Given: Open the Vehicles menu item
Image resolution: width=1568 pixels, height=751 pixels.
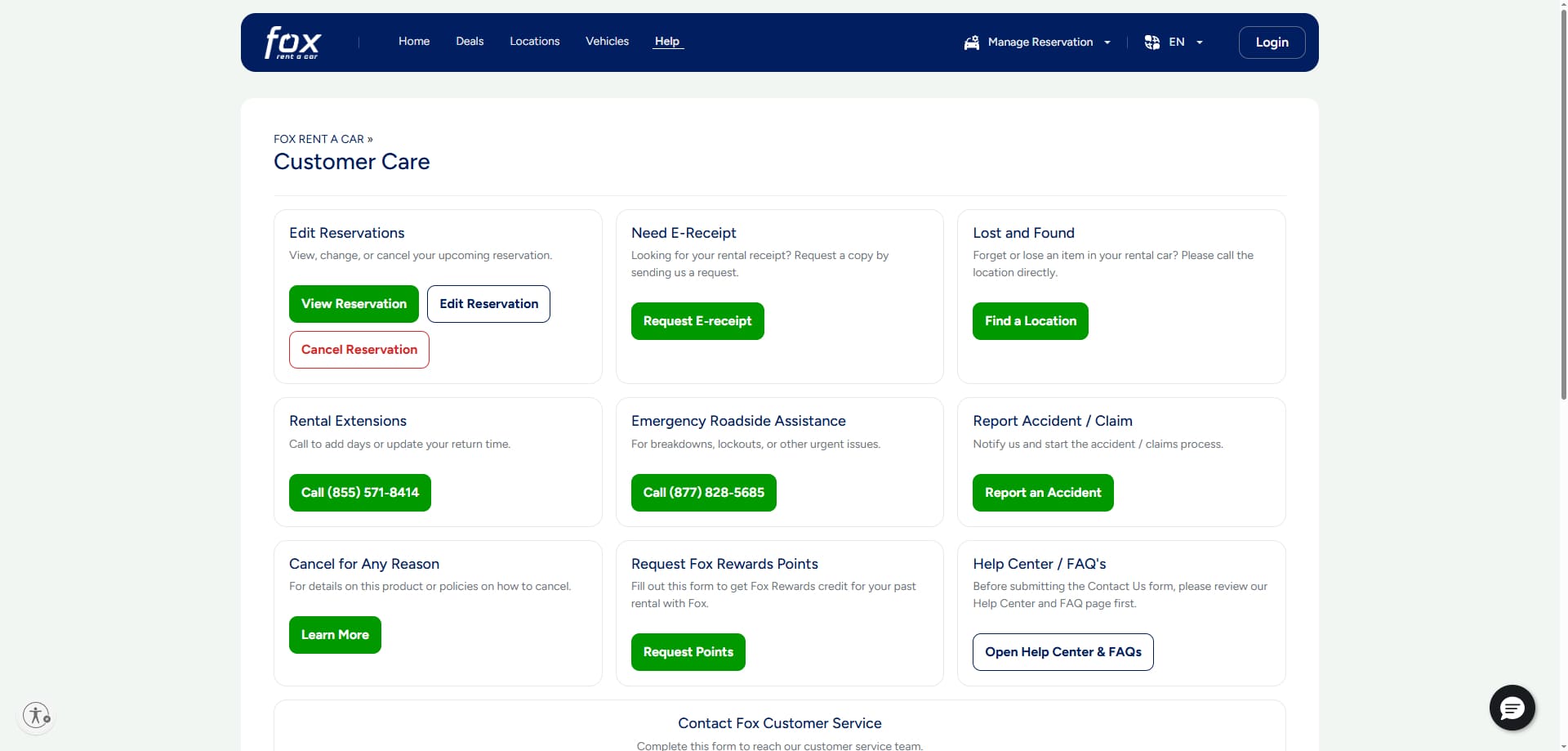Looking at the screenshot, I should point(607,41).
